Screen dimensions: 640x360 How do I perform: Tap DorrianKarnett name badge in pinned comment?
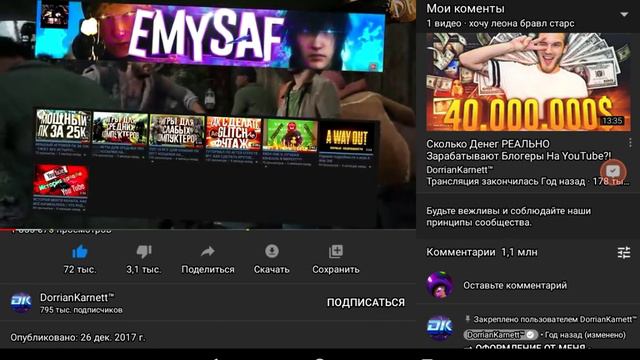click(500, 335)
